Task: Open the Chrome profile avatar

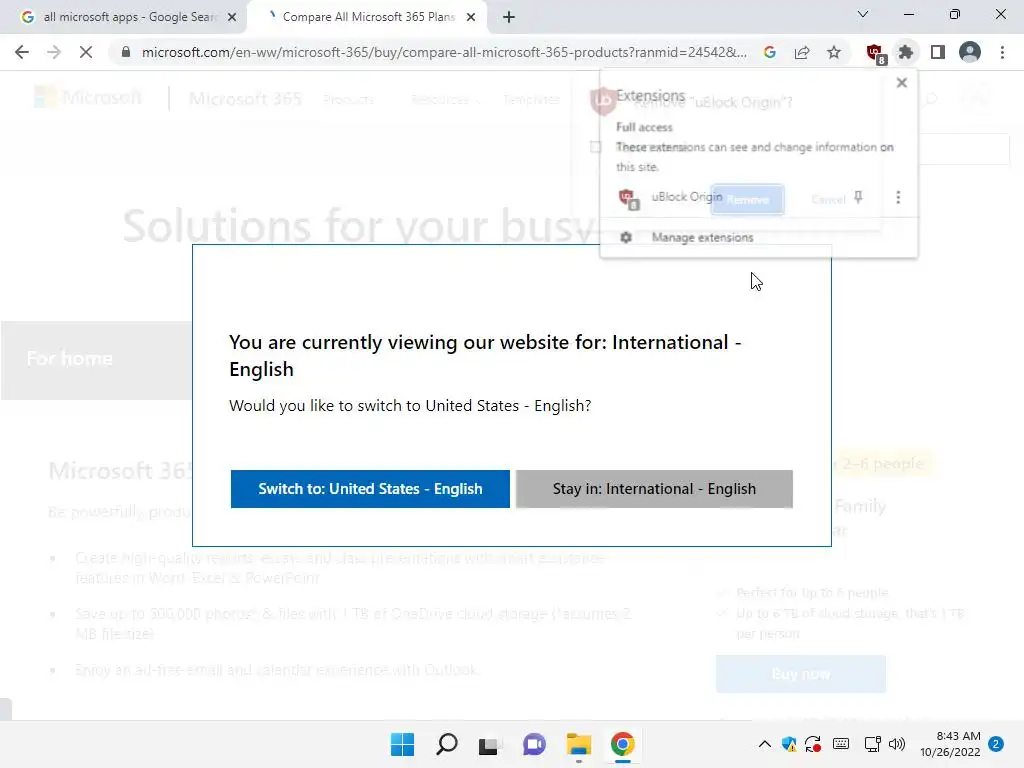Action: point(970,52)
